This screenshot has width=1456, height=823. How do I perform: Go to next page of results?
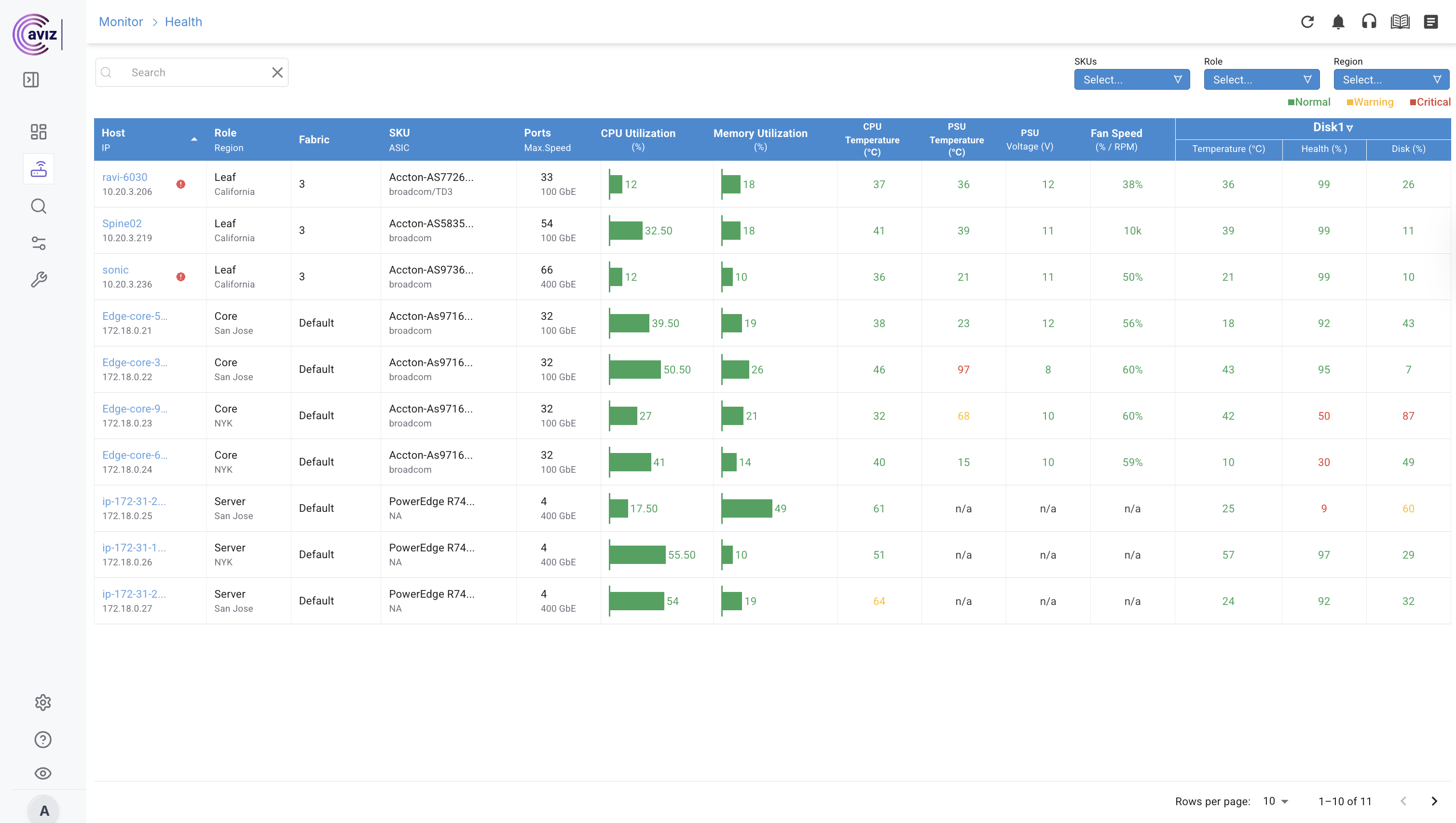click(x=1434, y=801)
